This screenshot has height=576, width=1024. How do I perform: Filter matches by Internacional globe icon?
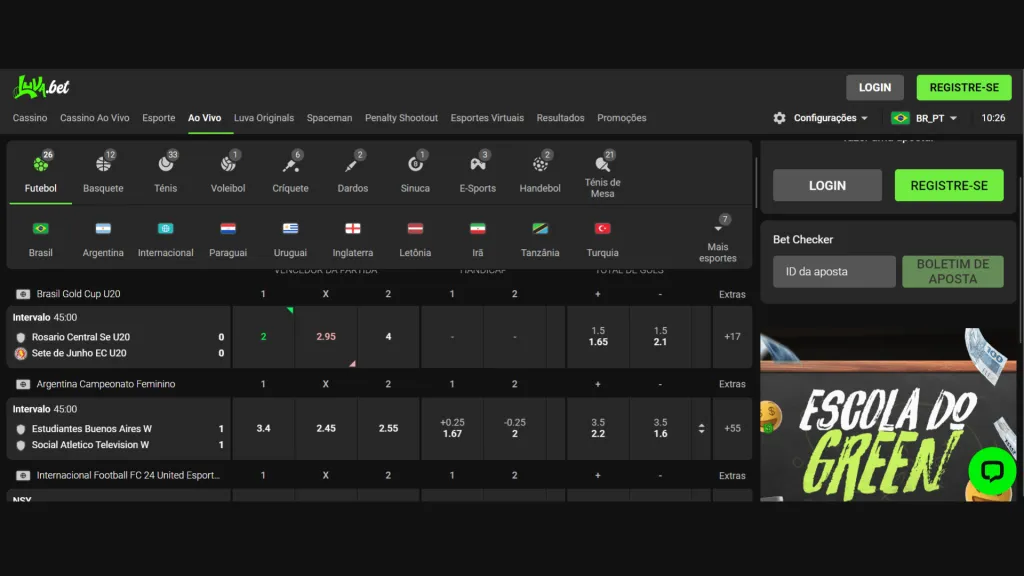pyautogui.click(x=166, y=229)
